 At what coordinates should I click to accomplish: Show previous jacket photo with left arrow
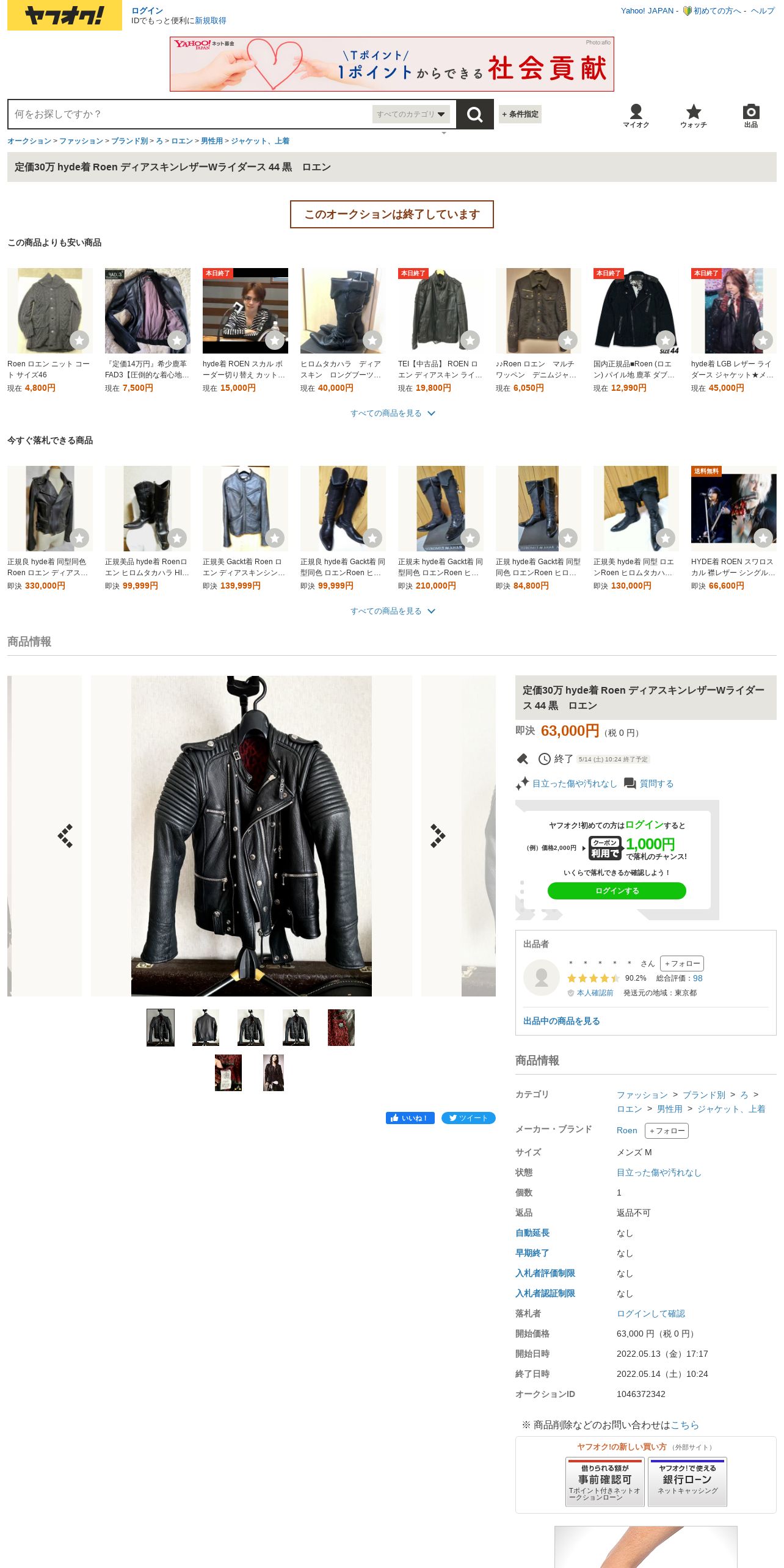point(65,836)
